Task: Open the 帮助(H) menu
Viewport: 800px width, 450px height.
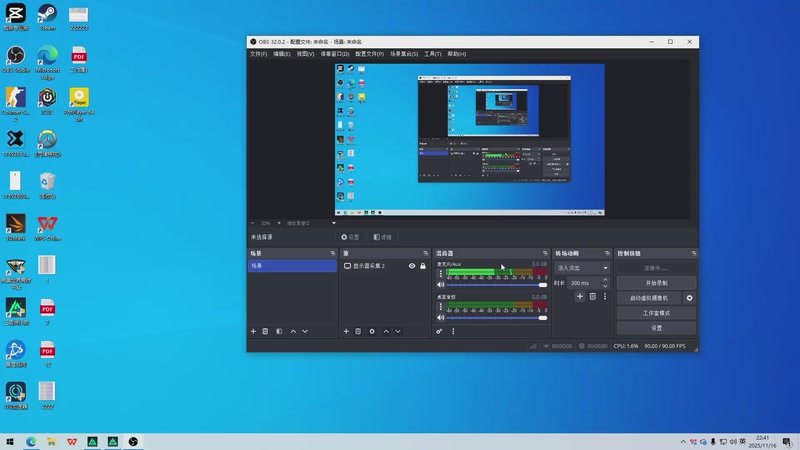Action: [x=457, y=54]
